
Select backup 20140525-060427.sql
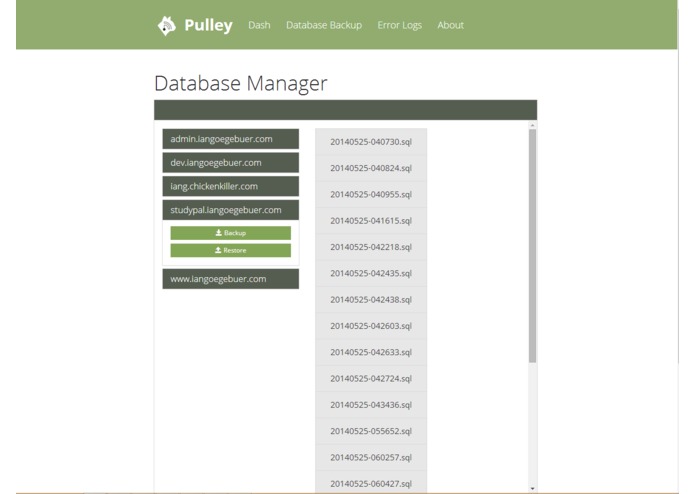coord(371,482)
